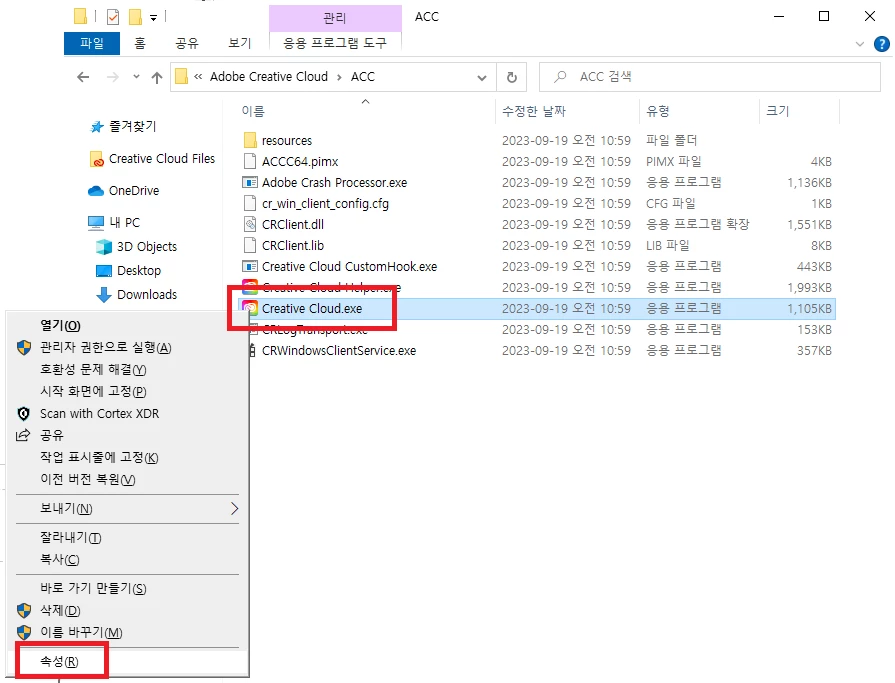Click the new folder quick access icon
This screenshot has width=895, height=683.
tap(135, 17)
